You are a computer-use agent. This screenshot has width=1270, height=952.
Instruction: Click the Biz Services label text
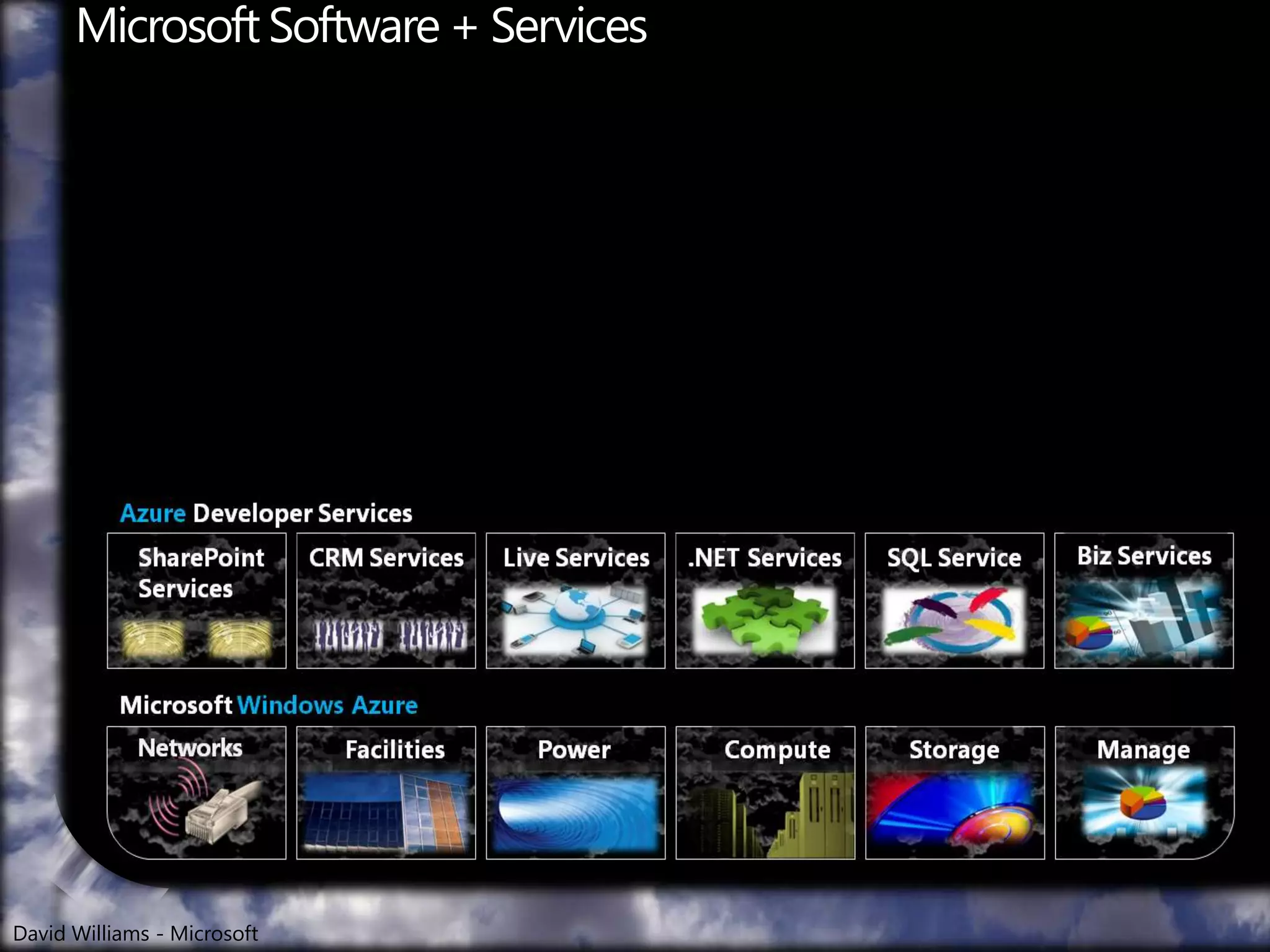(1144, 556)
